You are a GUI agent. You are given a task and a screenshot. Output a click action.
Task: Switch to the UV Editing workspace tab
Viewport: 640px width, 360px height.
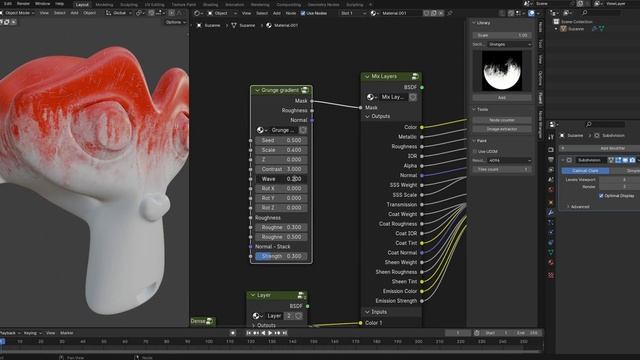[x=154, y=4]
